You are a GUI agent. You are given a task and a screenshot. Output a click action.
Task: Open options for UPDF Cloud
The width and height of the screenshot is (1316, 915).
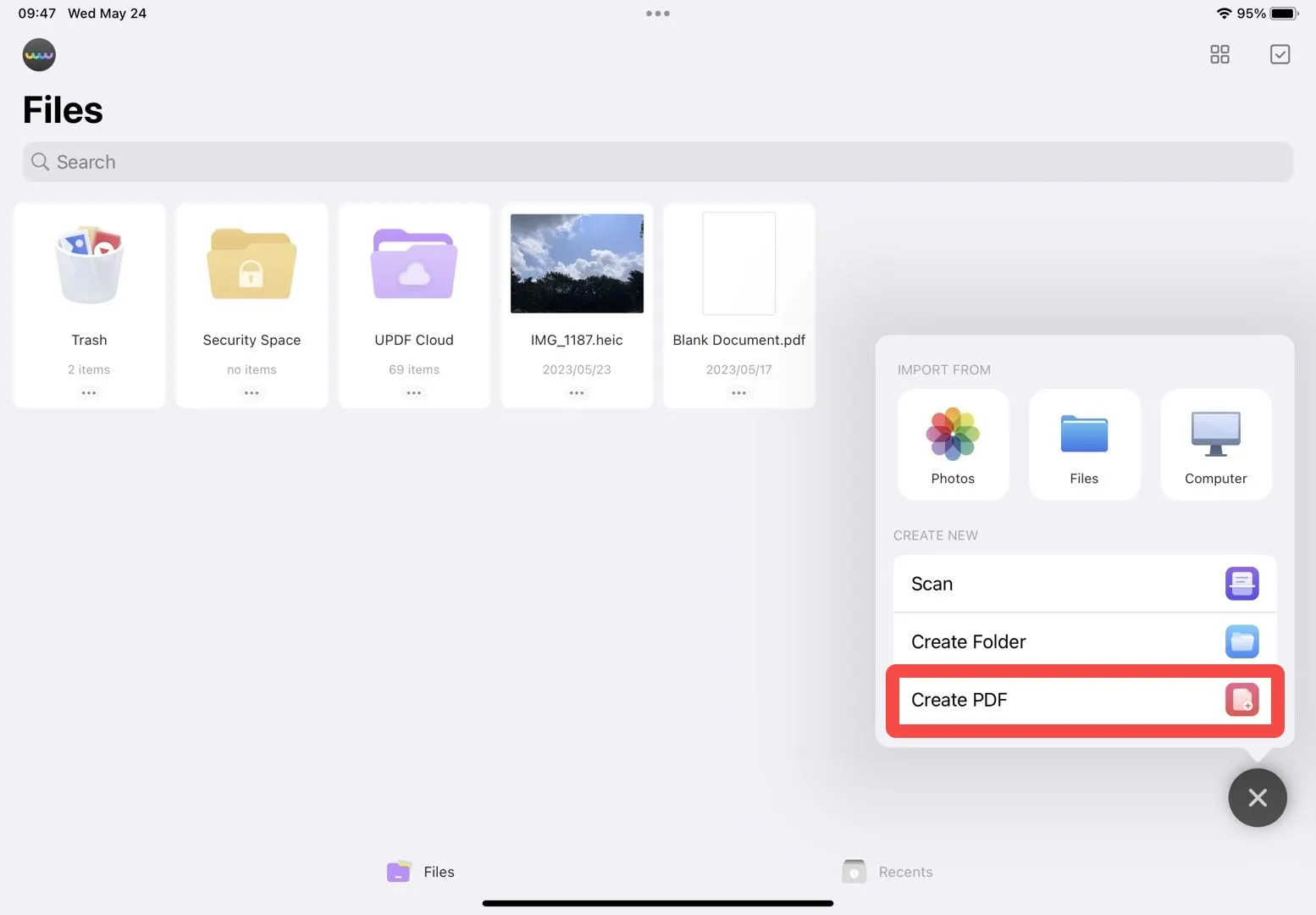pos(413,392)
